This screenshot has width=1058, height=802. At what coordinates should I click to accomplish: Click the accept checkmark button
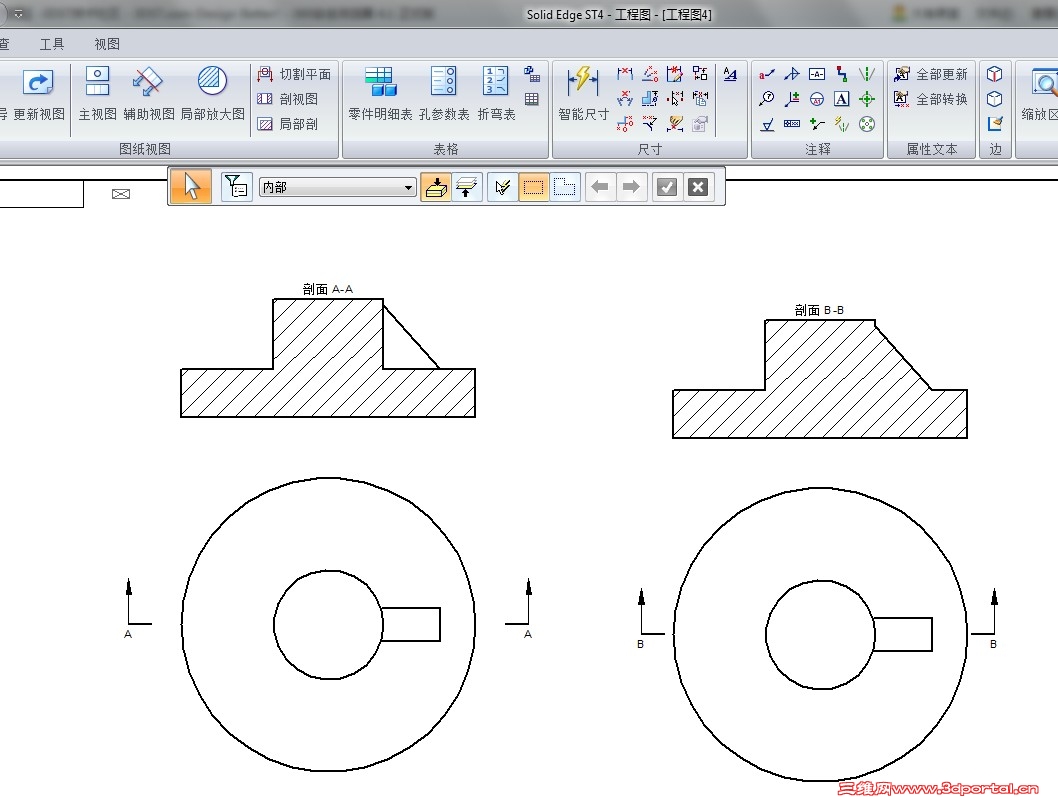coord(667,187)
